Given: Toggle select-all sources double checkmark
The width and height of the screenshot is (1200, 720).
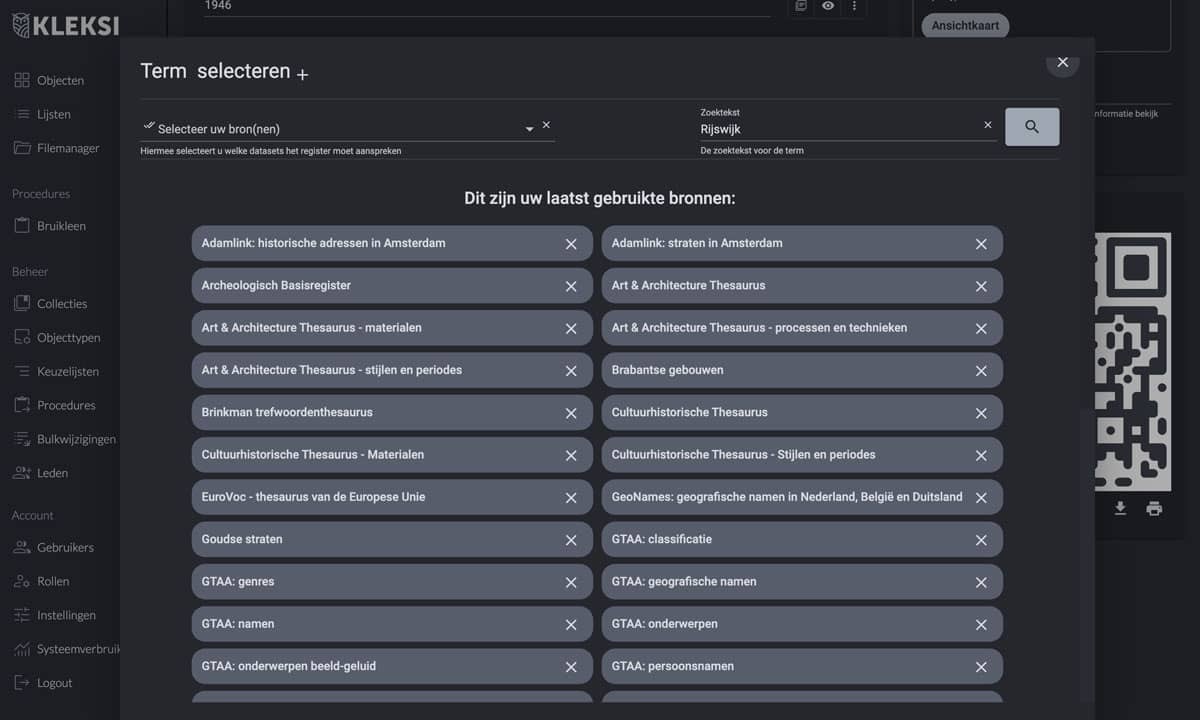Looking at the screenshot, I should 149,126.
